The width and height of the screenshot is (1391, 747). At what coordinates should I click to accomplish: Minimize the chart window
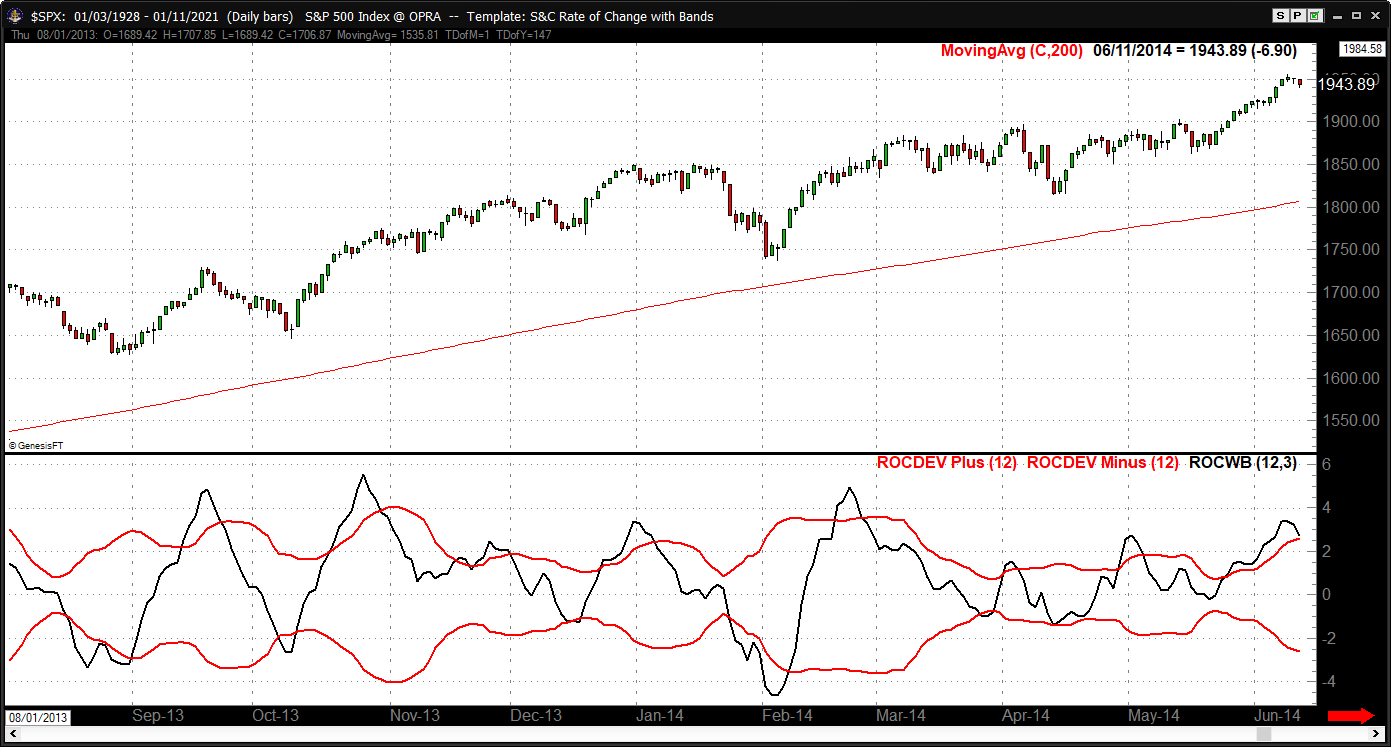point(1337,16)
